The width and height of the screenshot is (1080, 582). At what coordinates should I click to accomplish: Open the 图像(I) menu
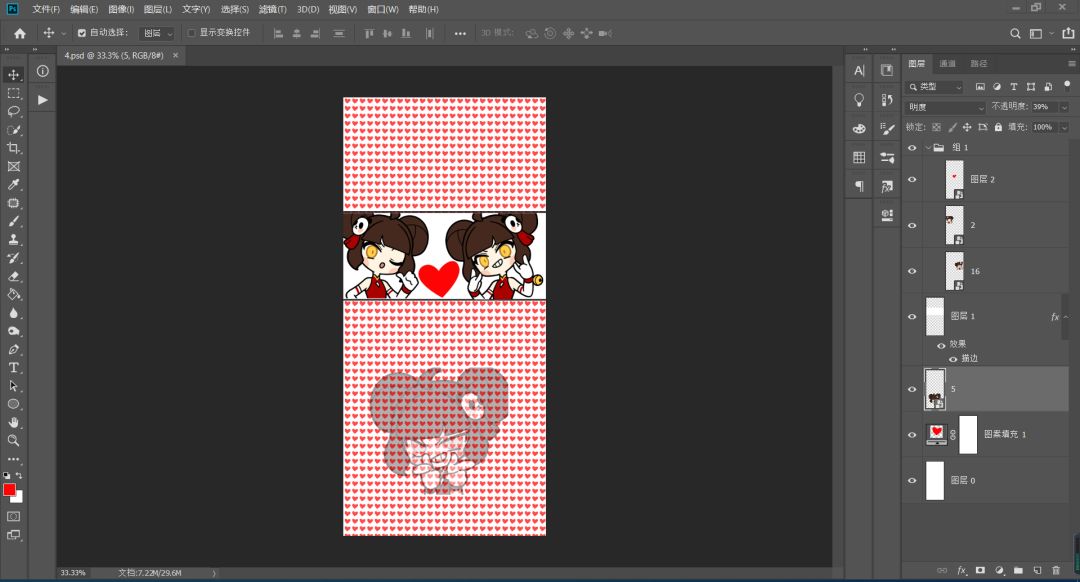(121, 10)
